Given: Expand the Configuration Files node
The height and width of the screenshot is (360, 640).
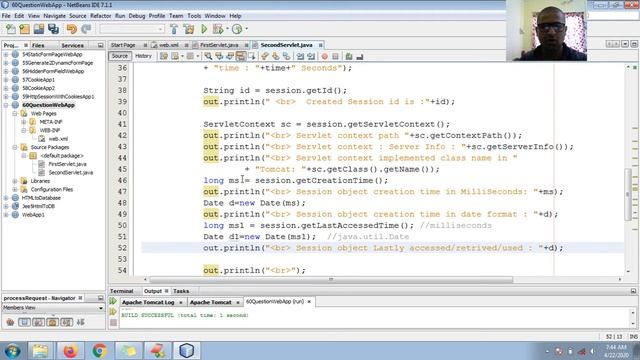Looking at the screenshot, I should pos(15,189).
